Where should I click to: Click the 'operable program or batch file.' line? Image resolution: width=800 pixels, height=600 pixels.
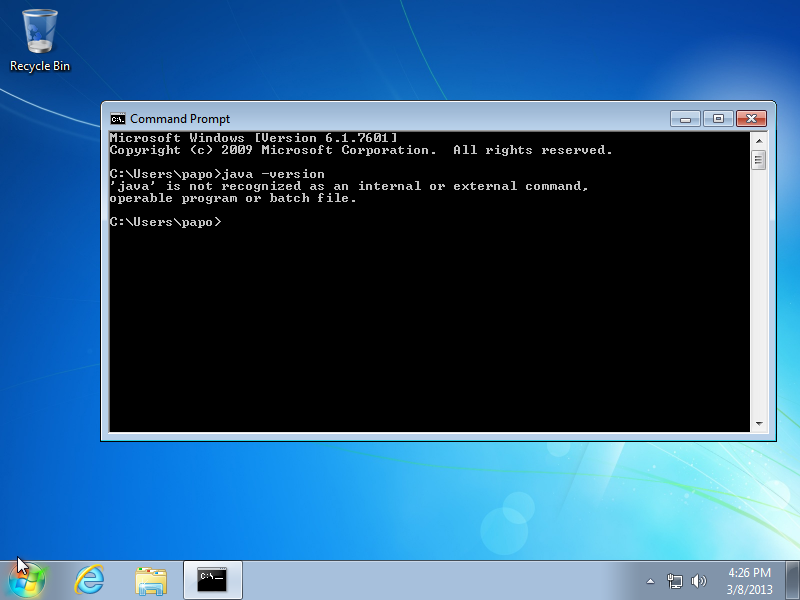point(233,198)
